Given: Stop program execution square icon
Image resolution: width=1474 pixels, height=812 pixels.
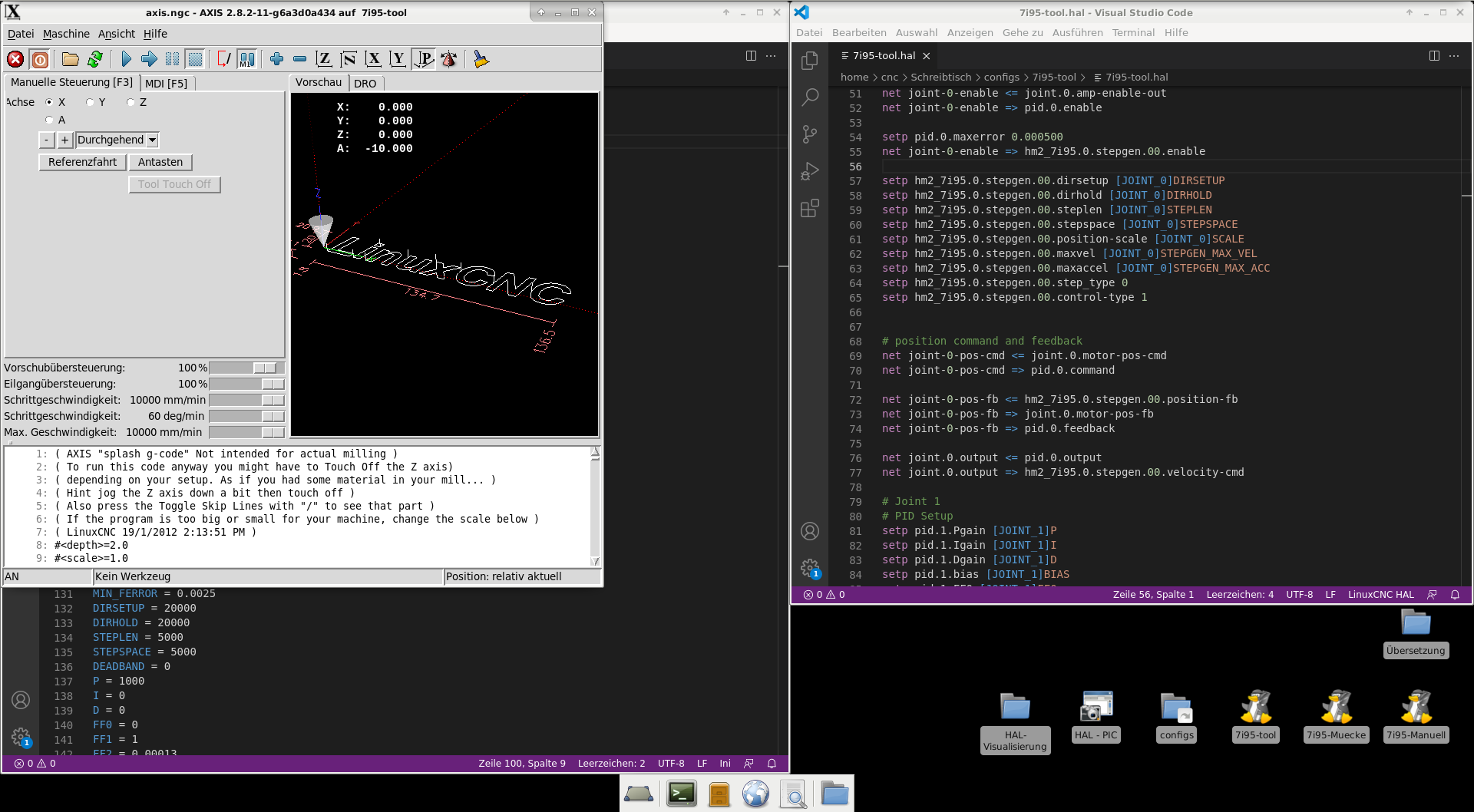Looking at the screenshot, I should [196, 59].
